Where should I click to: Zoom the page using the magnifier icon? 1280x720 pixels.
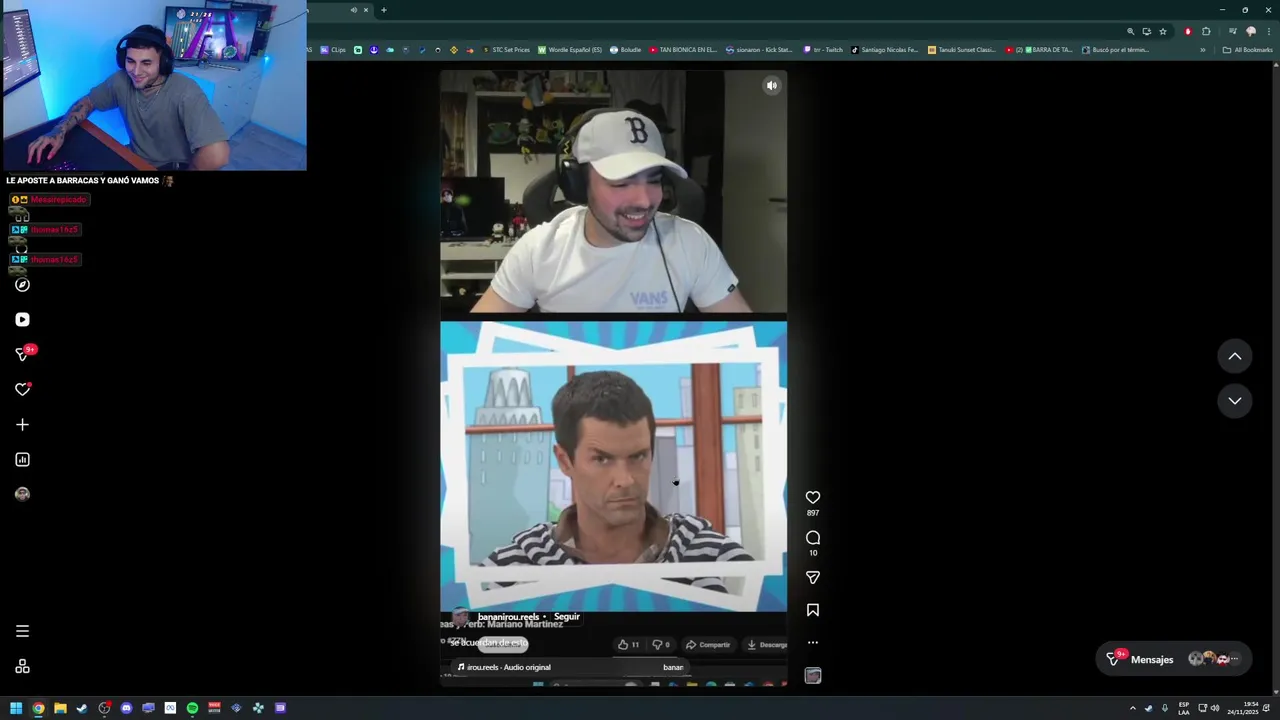pyautogui.click(x=1131, y=31)
